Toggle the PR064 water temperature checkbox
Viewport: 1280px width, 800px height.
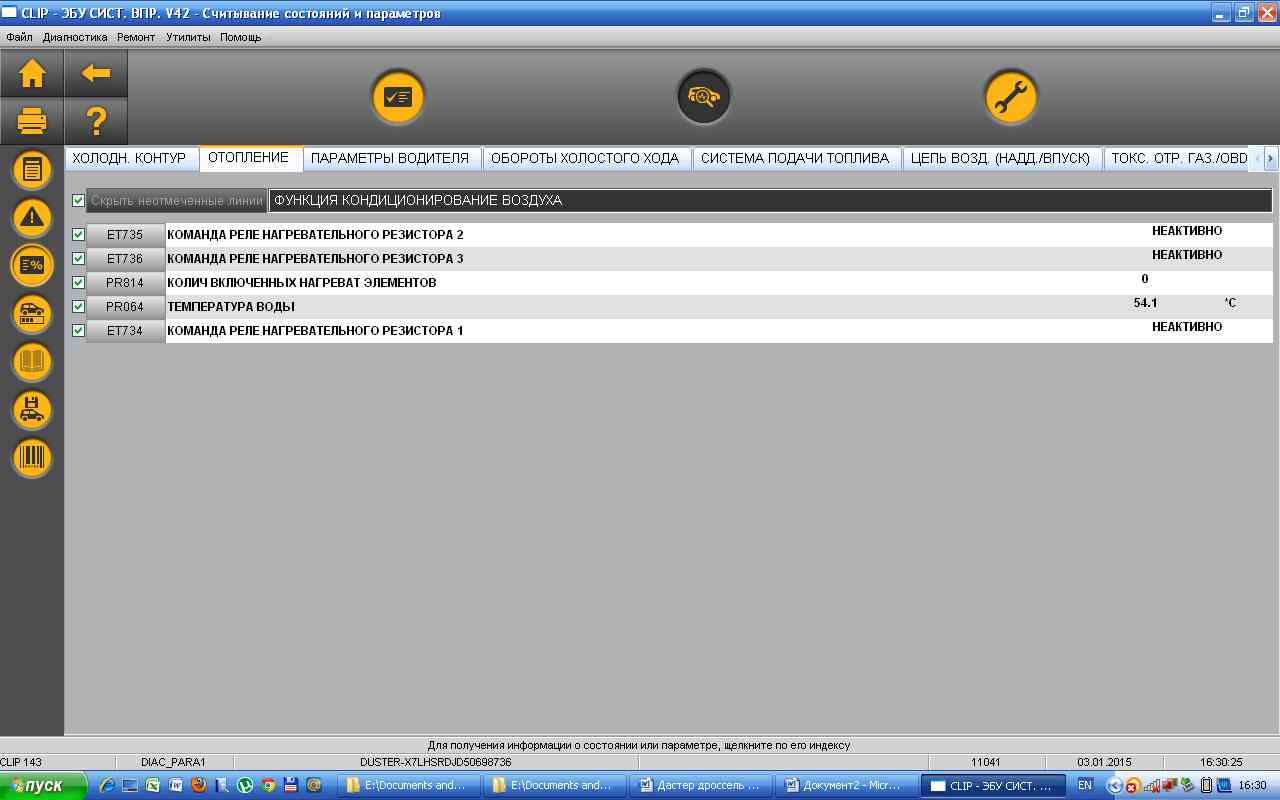(79, 307)
